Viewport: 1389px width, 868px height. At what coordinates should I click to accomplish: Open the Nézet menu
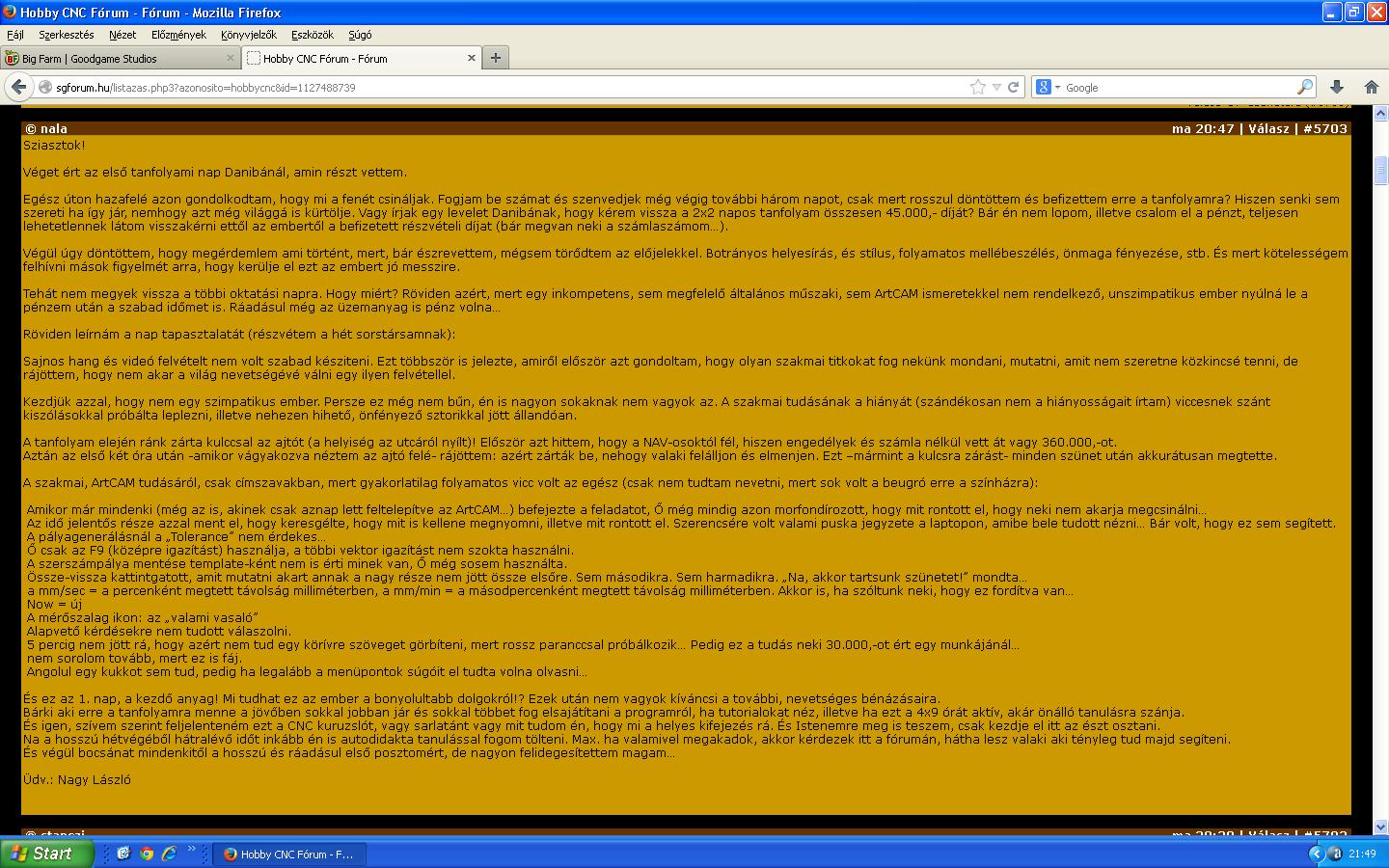123,35
